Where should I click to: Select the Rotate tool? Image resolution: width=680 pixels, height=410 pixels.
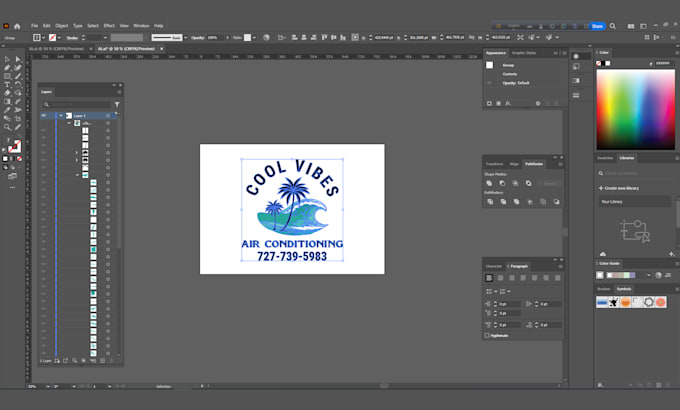(x=18, y=85)
